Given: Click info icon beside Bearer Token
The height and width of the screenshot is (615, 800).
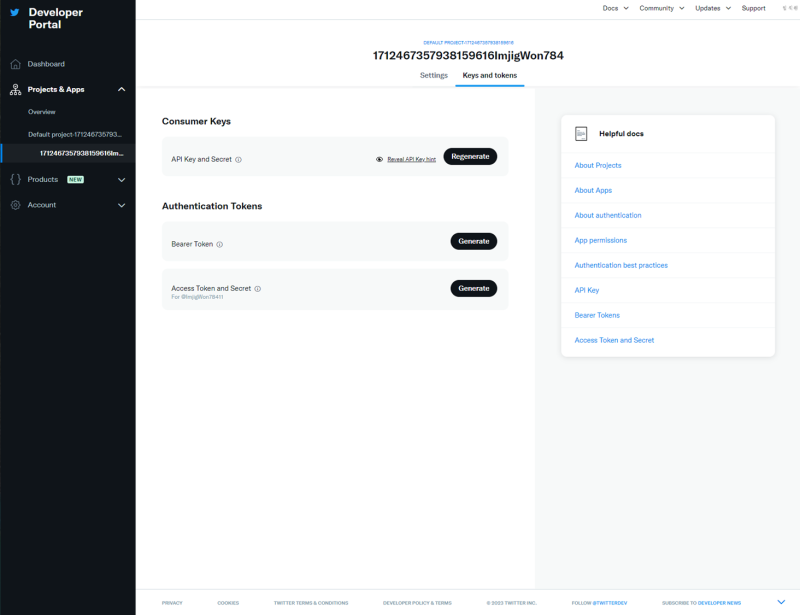Looking at the screenshot, I should click(220, 244).
